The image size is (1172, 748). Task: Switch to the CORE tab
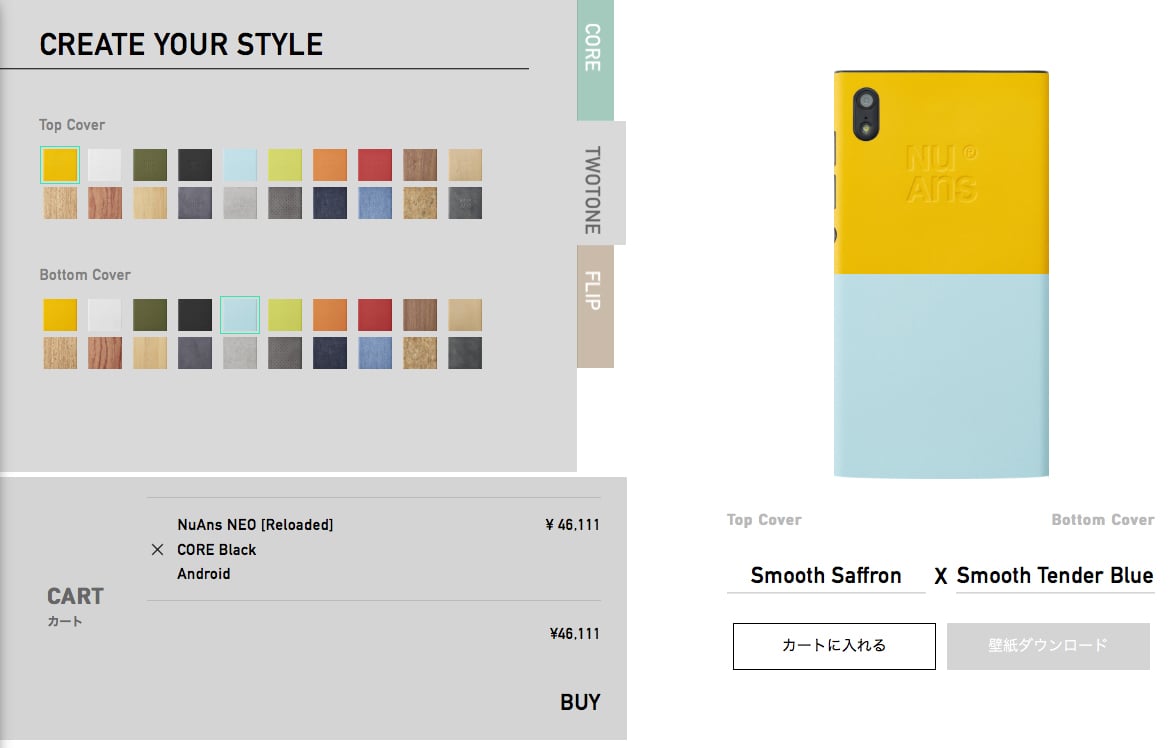coord(594,60)
